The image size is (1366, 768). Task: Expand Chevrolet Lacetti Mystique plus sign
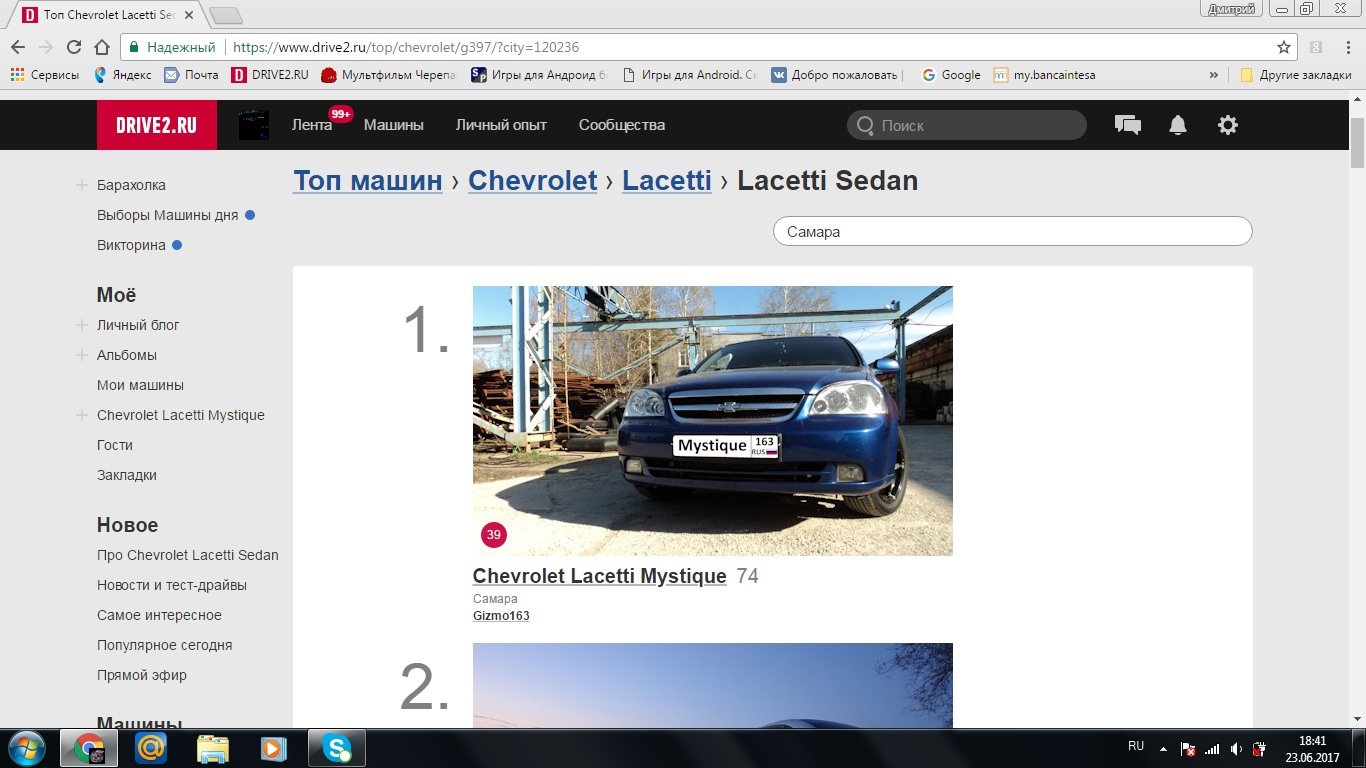(82, 415)
